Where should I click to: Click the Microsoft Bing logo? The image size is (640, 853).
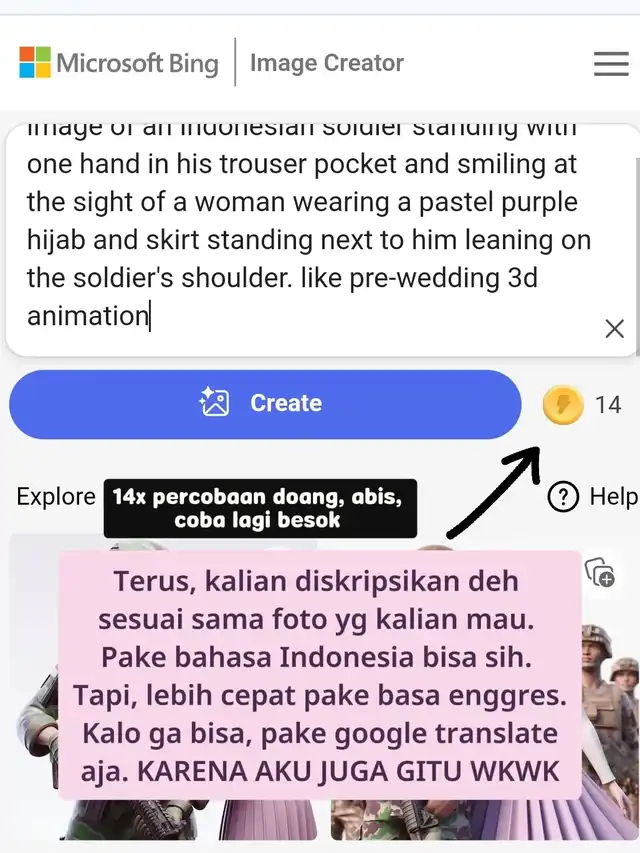[119, 63]
